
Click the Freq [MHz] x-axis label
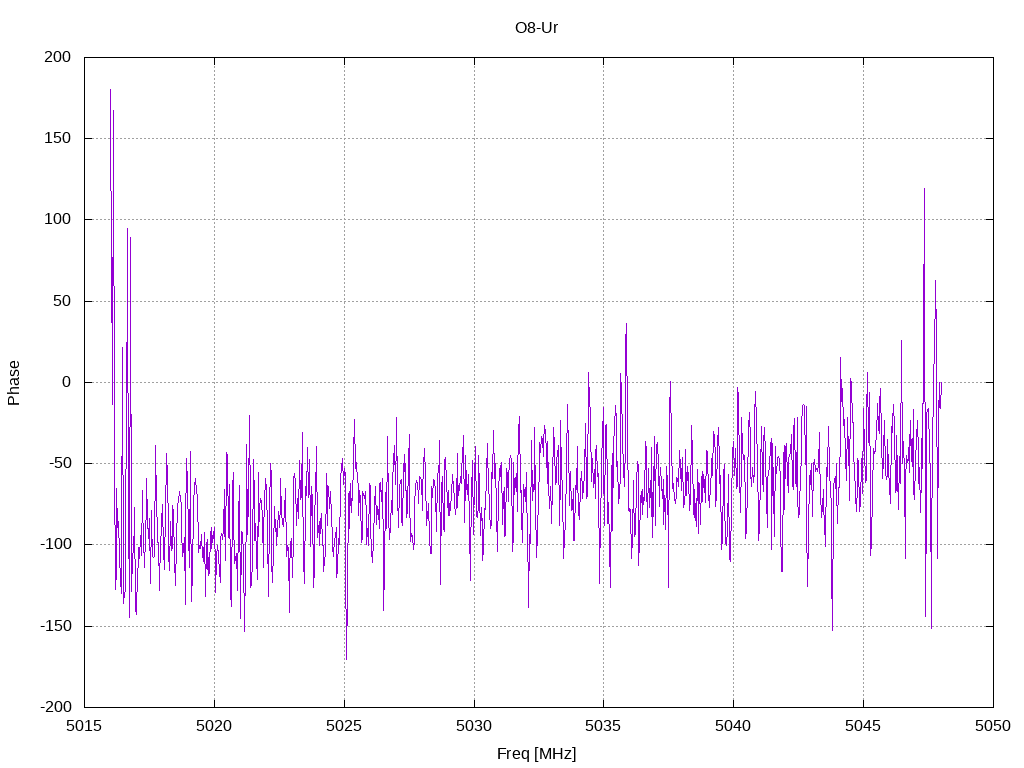coord(537,753)
